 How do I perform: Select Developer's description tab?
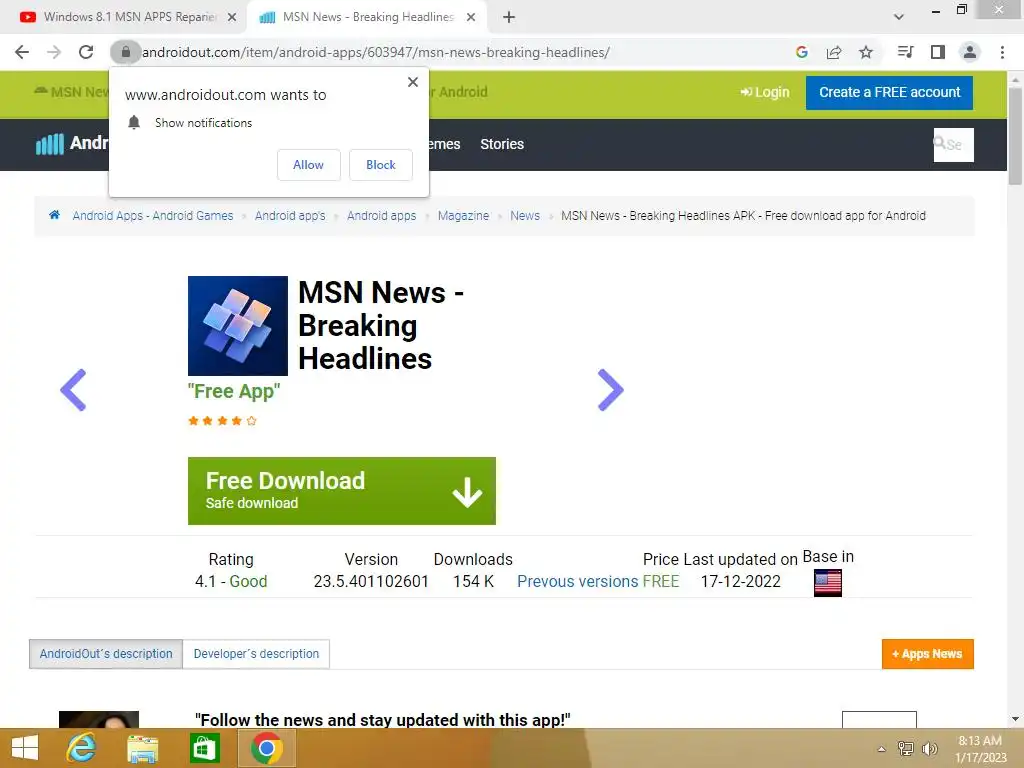click(x=256, y=654)
